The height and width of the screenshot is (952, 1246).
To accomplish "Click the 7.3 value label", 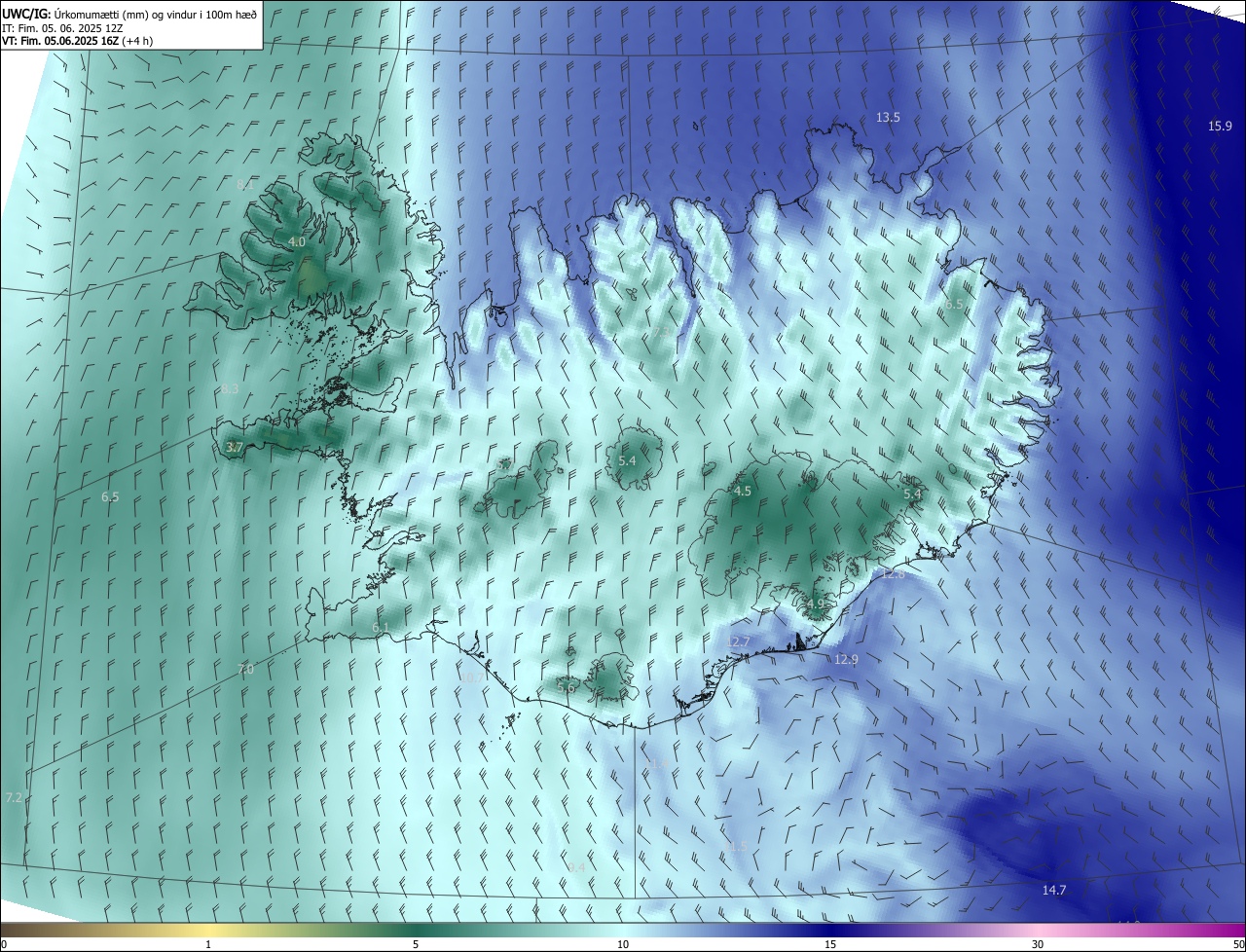I will pos(661,332).
